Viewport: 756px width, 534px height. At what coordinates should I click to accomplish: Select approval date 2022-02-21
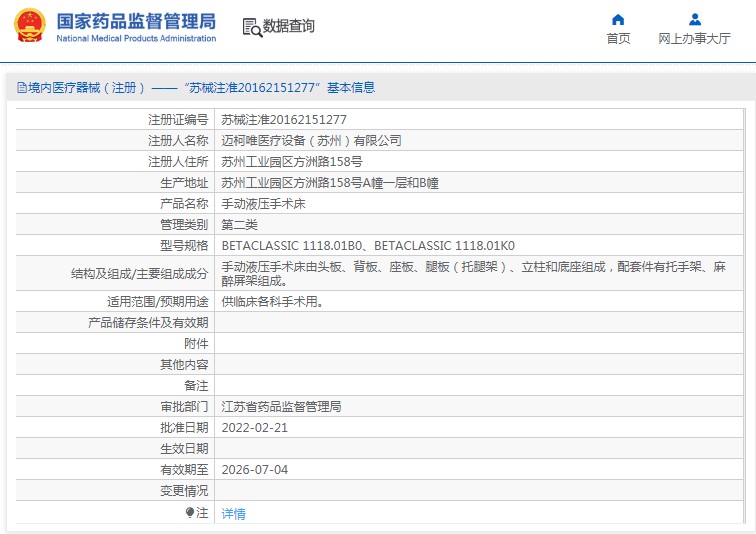[255, 428]
